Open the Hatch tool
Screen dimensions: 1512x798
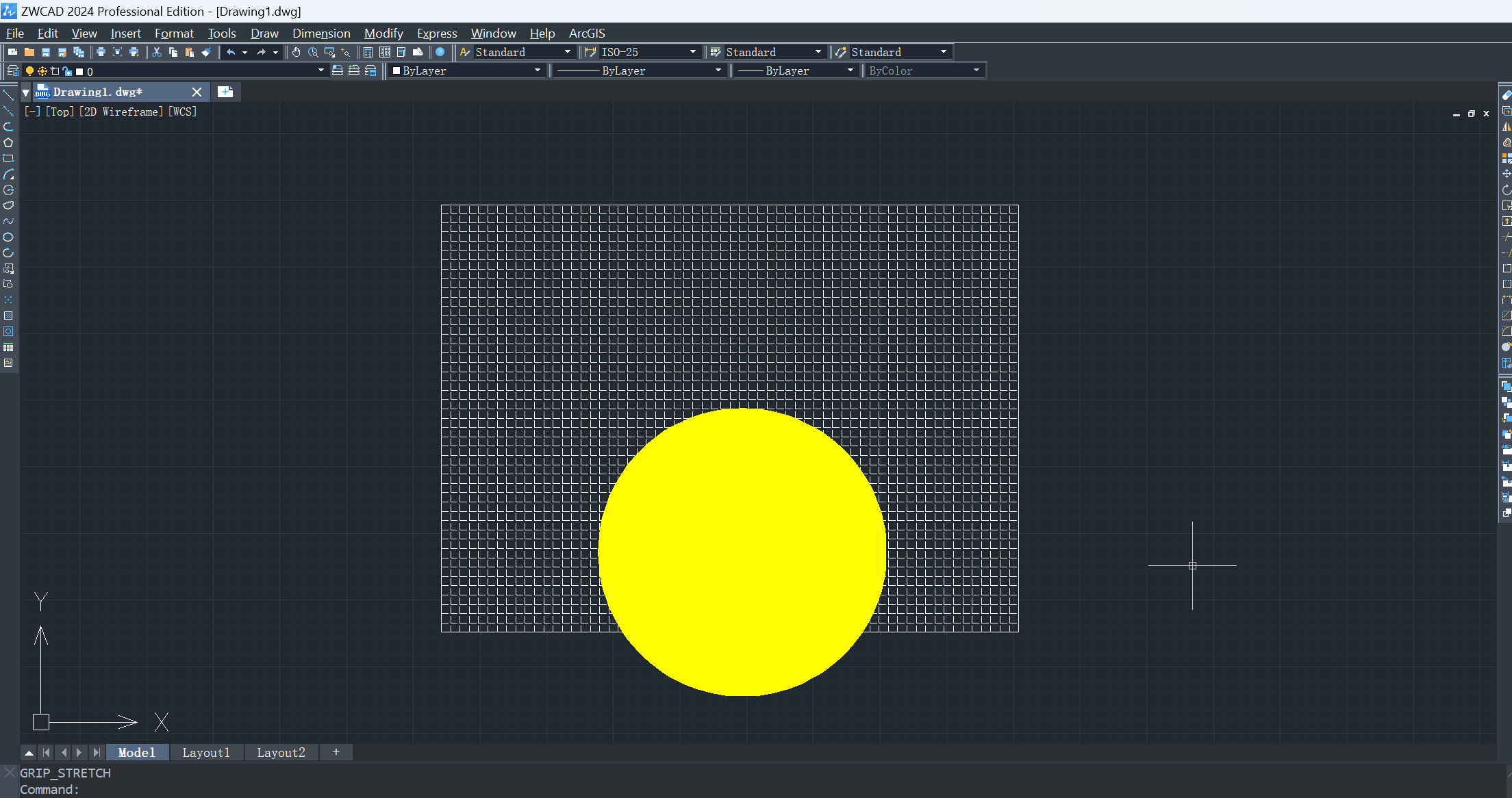coord(8,316)
